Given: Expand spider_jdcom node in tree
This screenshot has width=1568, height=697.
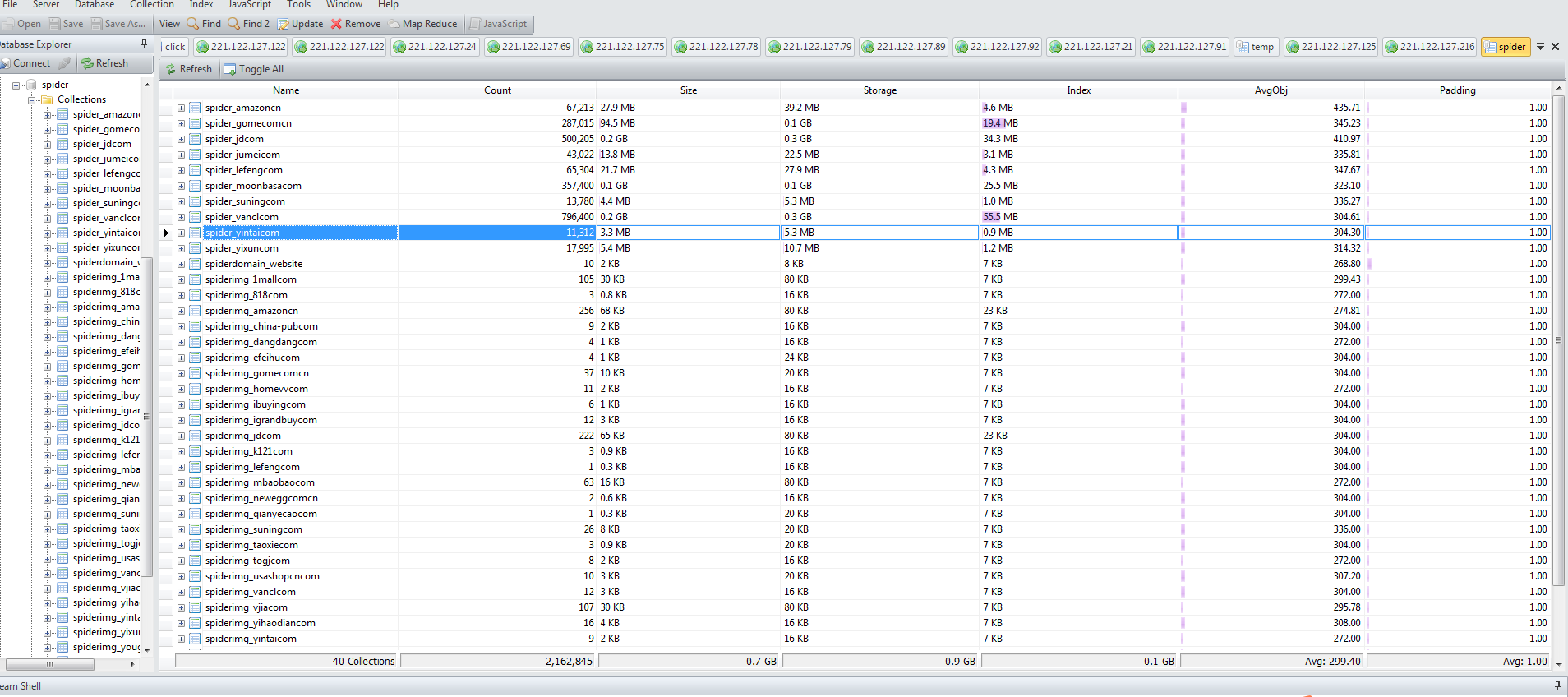Looking at the screenshot, I should [x=47, y=145].
